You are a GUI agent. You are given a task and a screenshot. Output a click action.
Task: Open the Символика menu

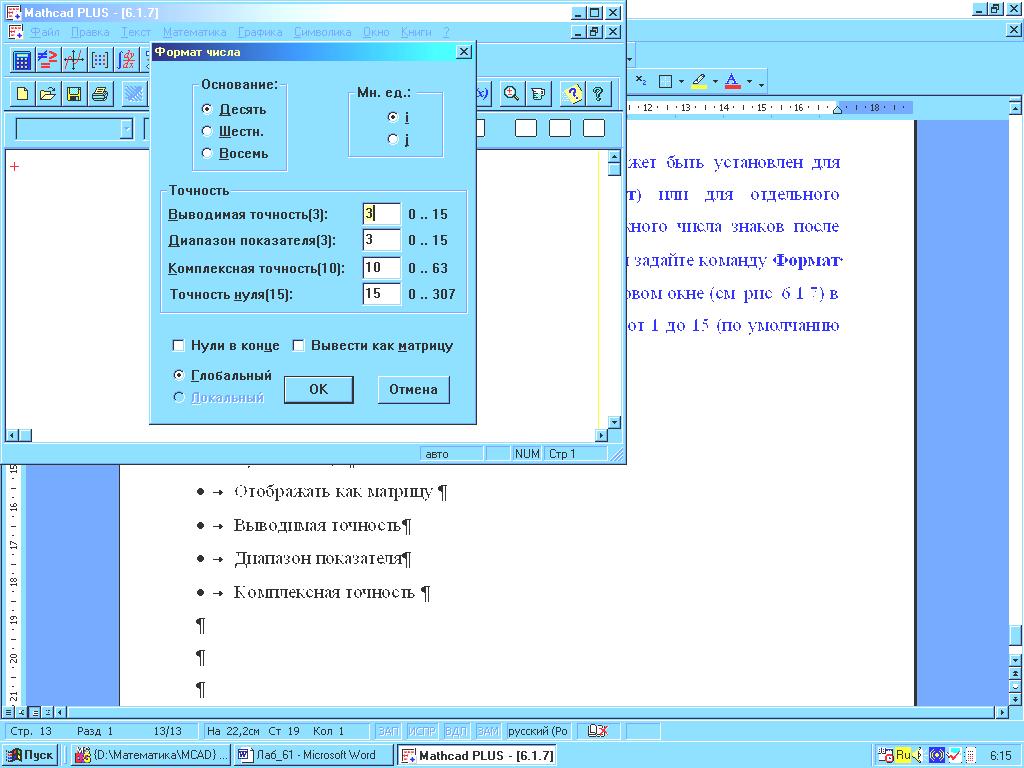(x=323, y=32)
